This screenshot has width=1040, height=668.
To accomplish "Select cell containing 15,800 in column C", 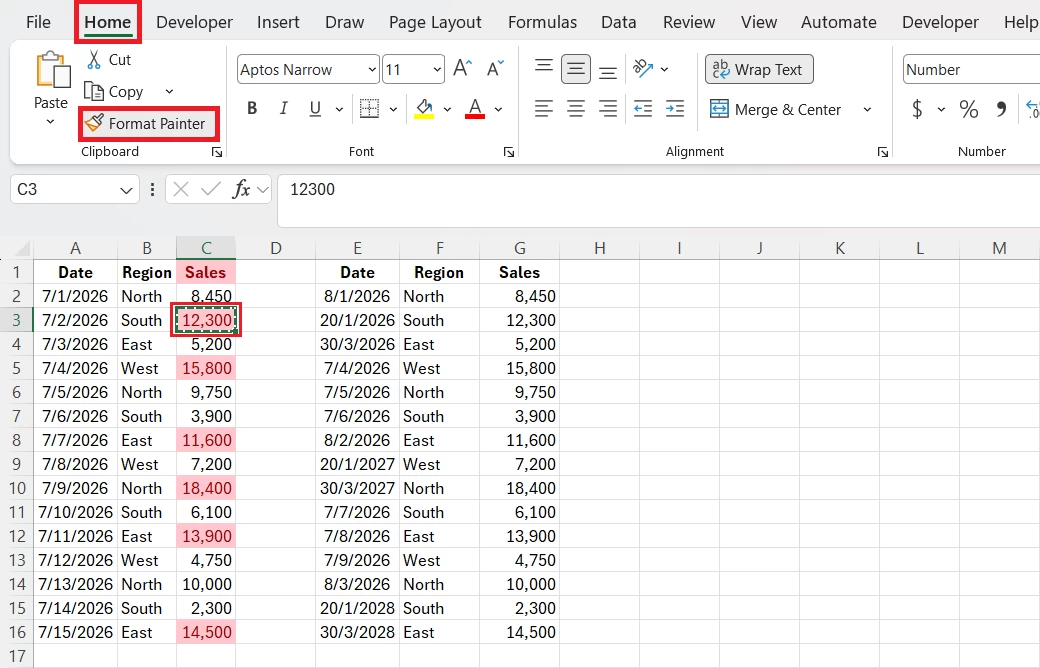I will [206, 368].
